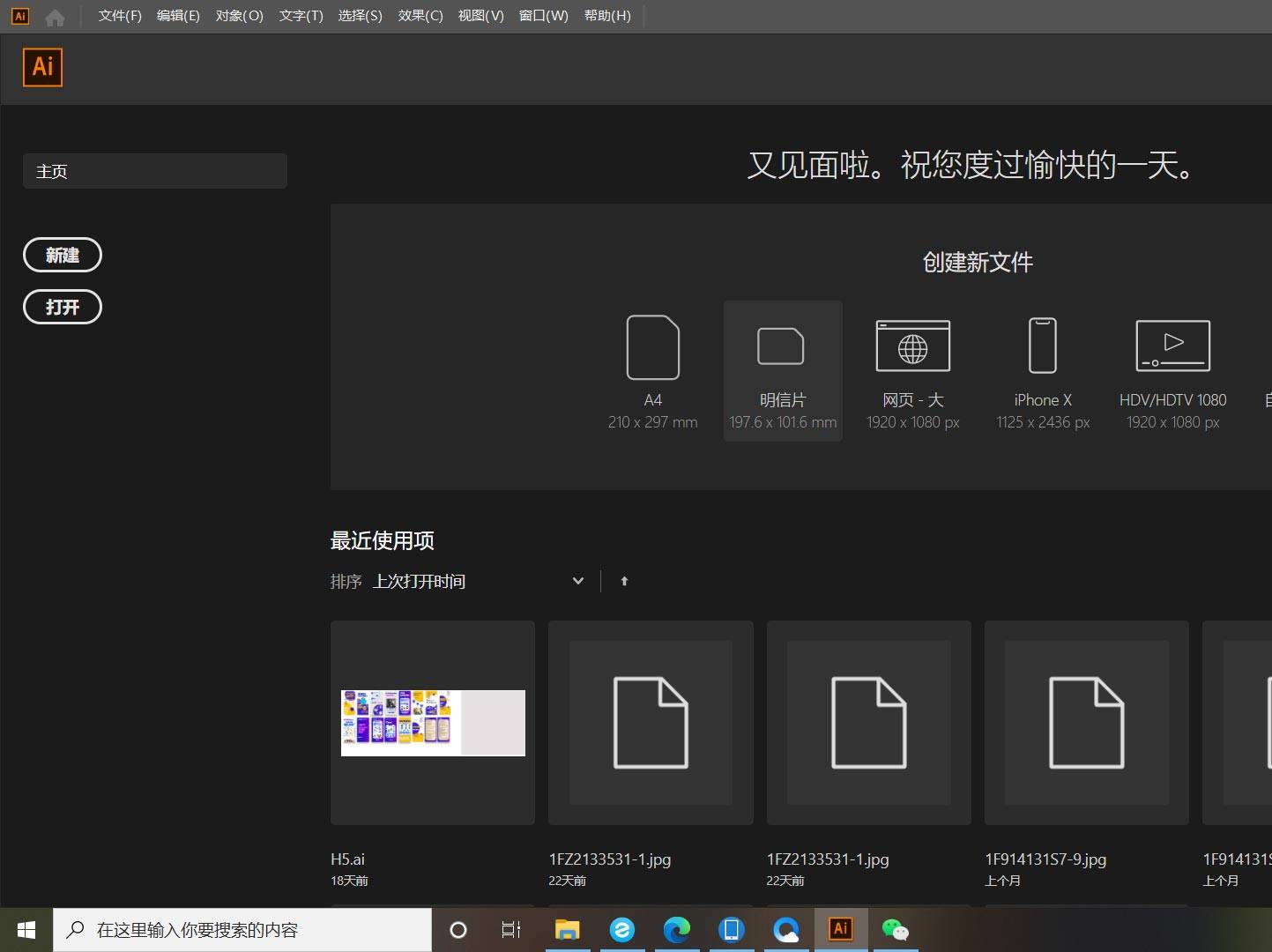This screenshot has height=952, width=1272.
Task: Click the Windows taskbar search box
Action: tap(242, 930)
